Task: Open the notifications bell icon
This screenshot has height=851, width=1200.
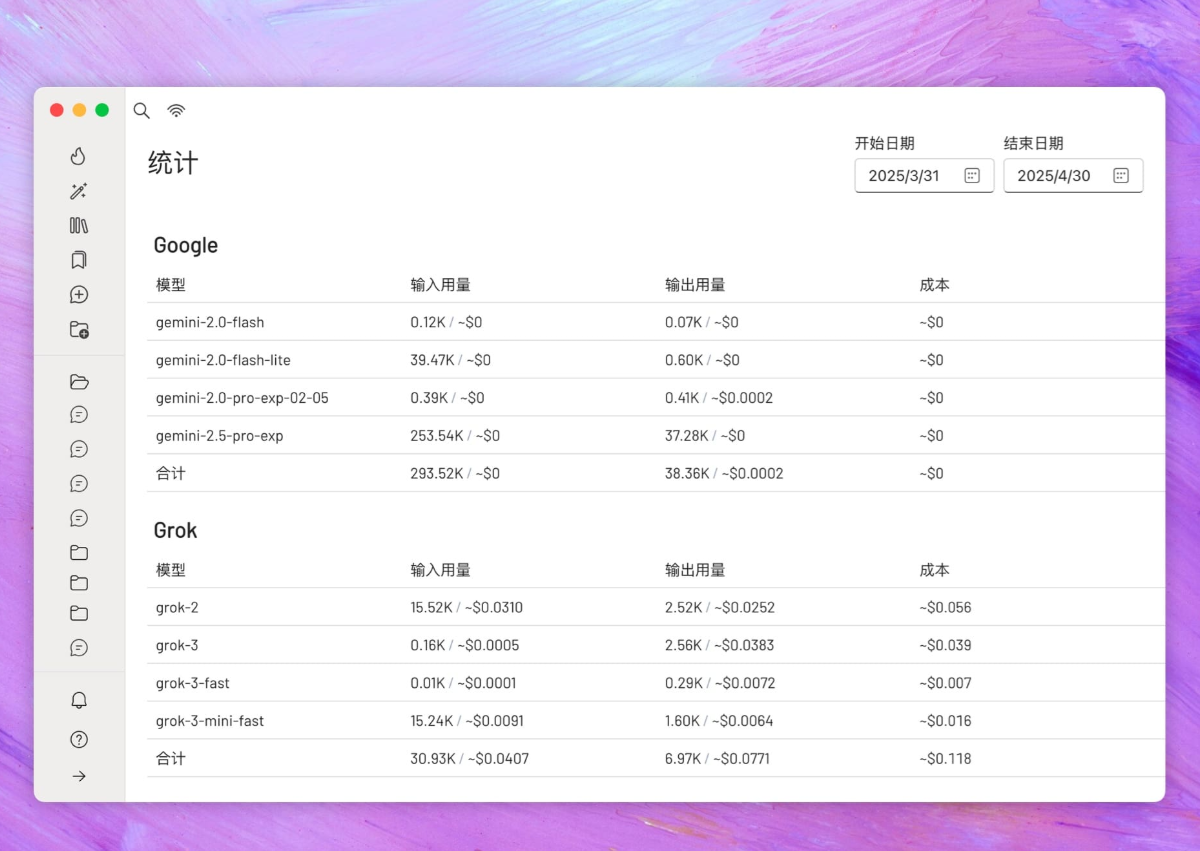Action: coord(79,701)
